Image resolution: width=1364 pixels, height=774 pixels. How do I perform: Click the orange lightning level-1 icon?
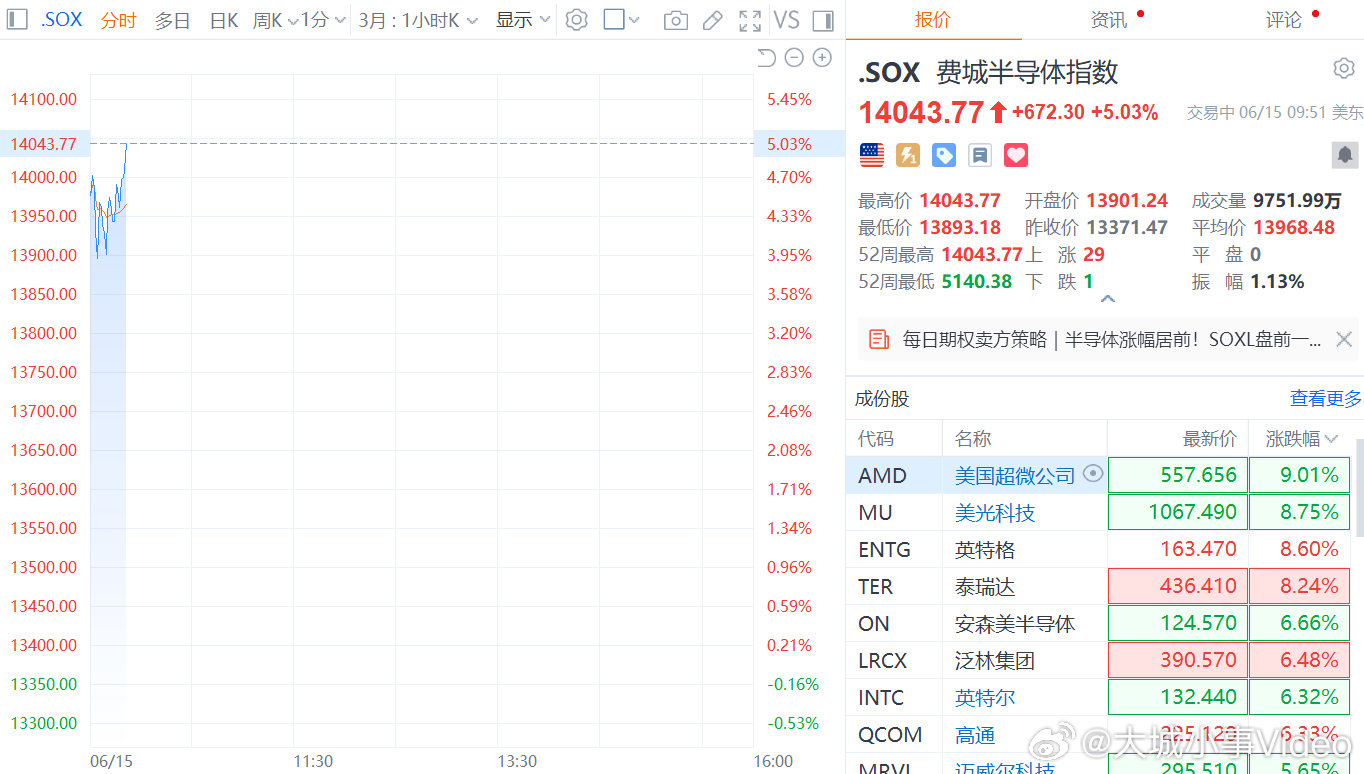click(x=908, y=155)
